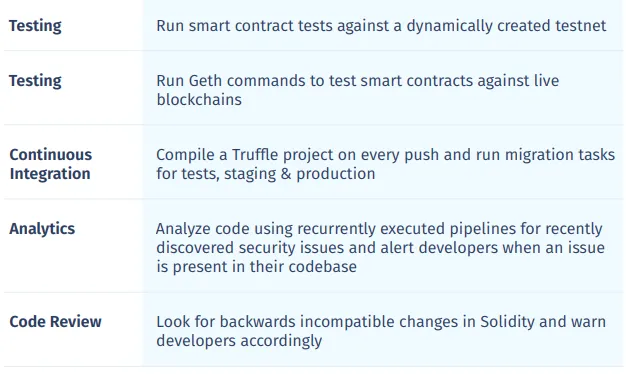The height and width of the screenshot is (382, 626).
Task: Click 'dynamically created testnet' phrase
Action: coord(506,26)
